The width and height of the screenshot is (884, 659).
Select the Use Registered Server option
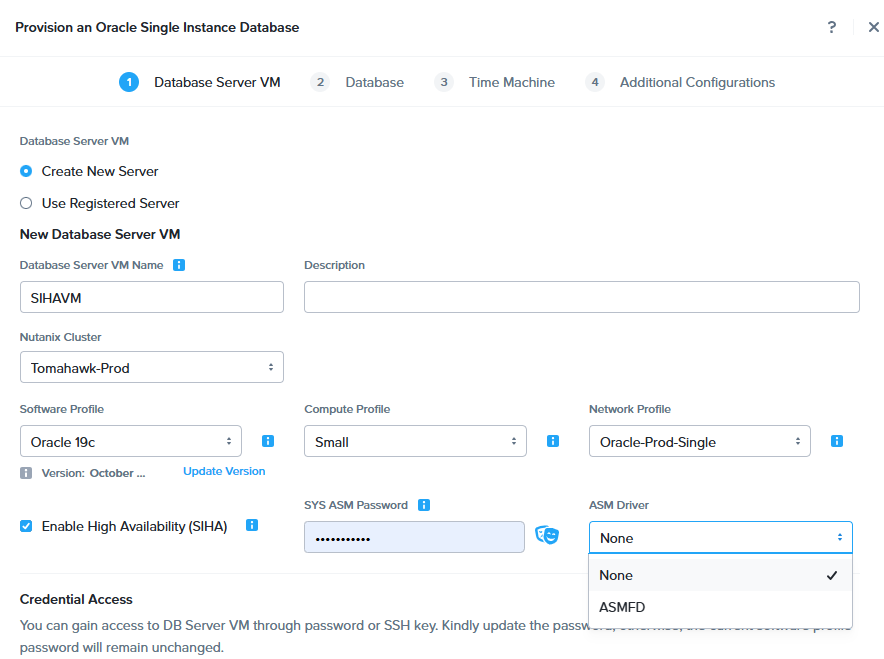[x=26, y=203]
